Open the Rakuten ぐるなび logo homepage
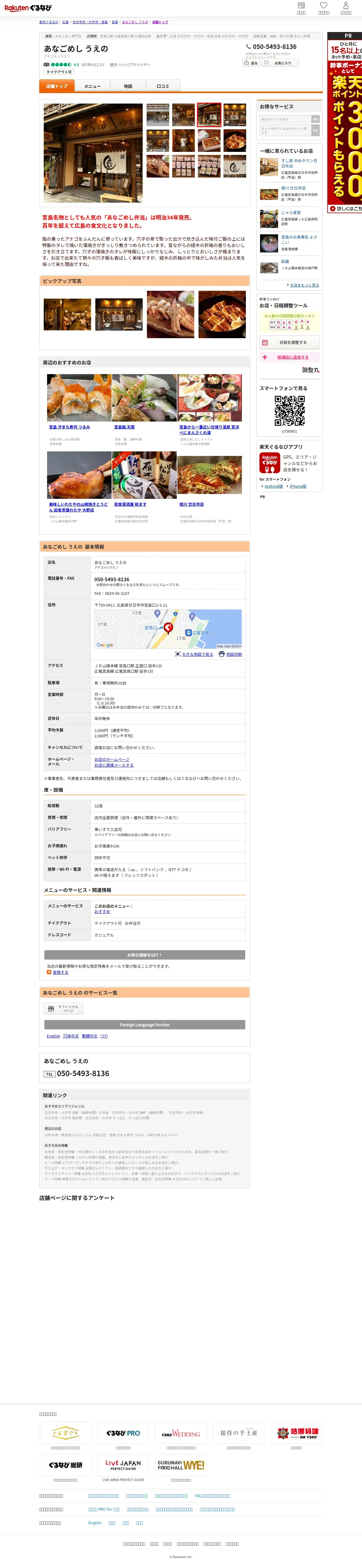 (x=28, y=8)
